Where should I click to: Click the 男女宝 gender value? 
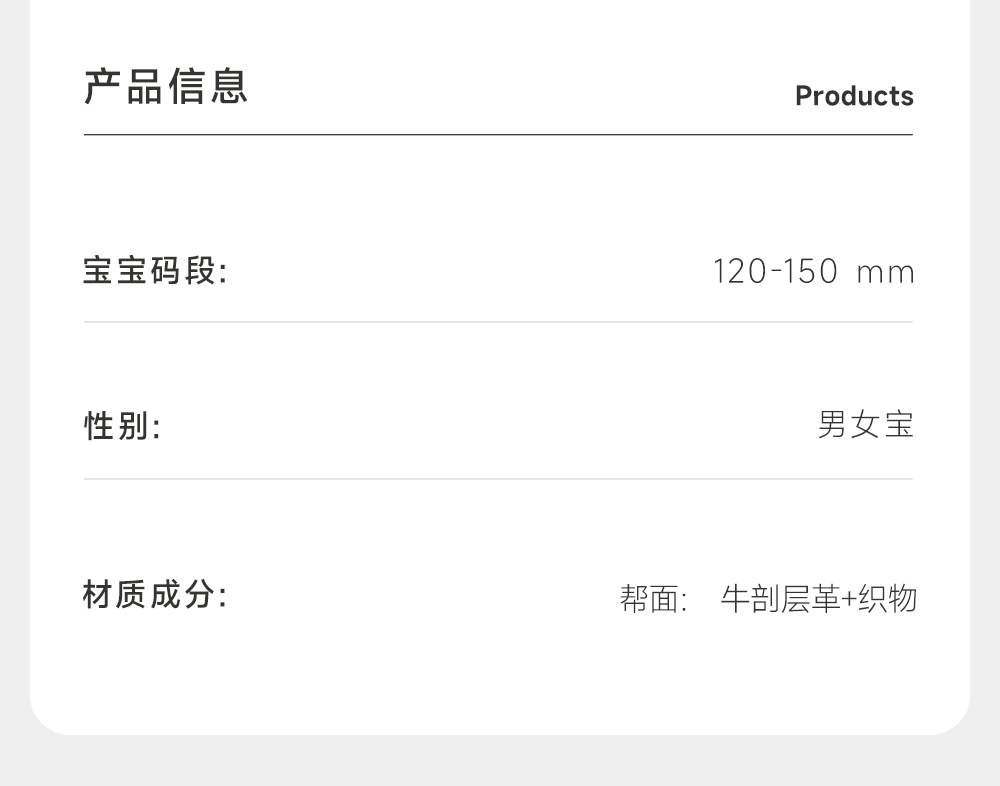pos(865,425)
